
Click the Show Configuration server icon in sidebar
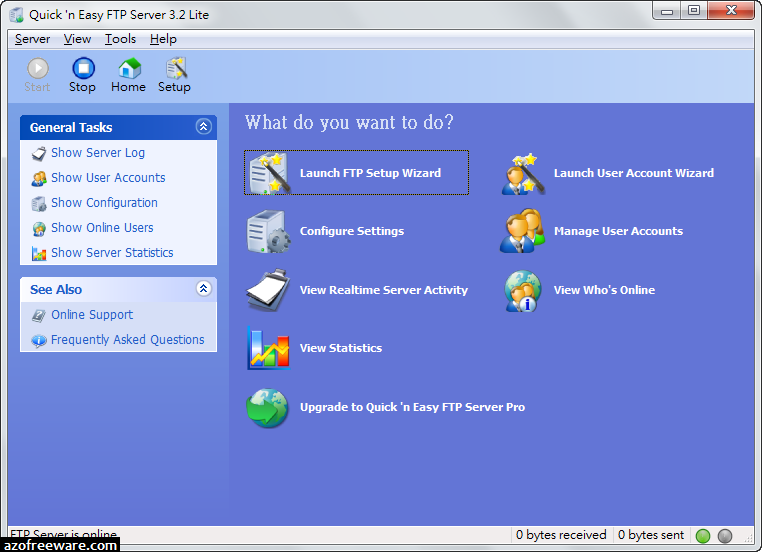pos(39,204)
